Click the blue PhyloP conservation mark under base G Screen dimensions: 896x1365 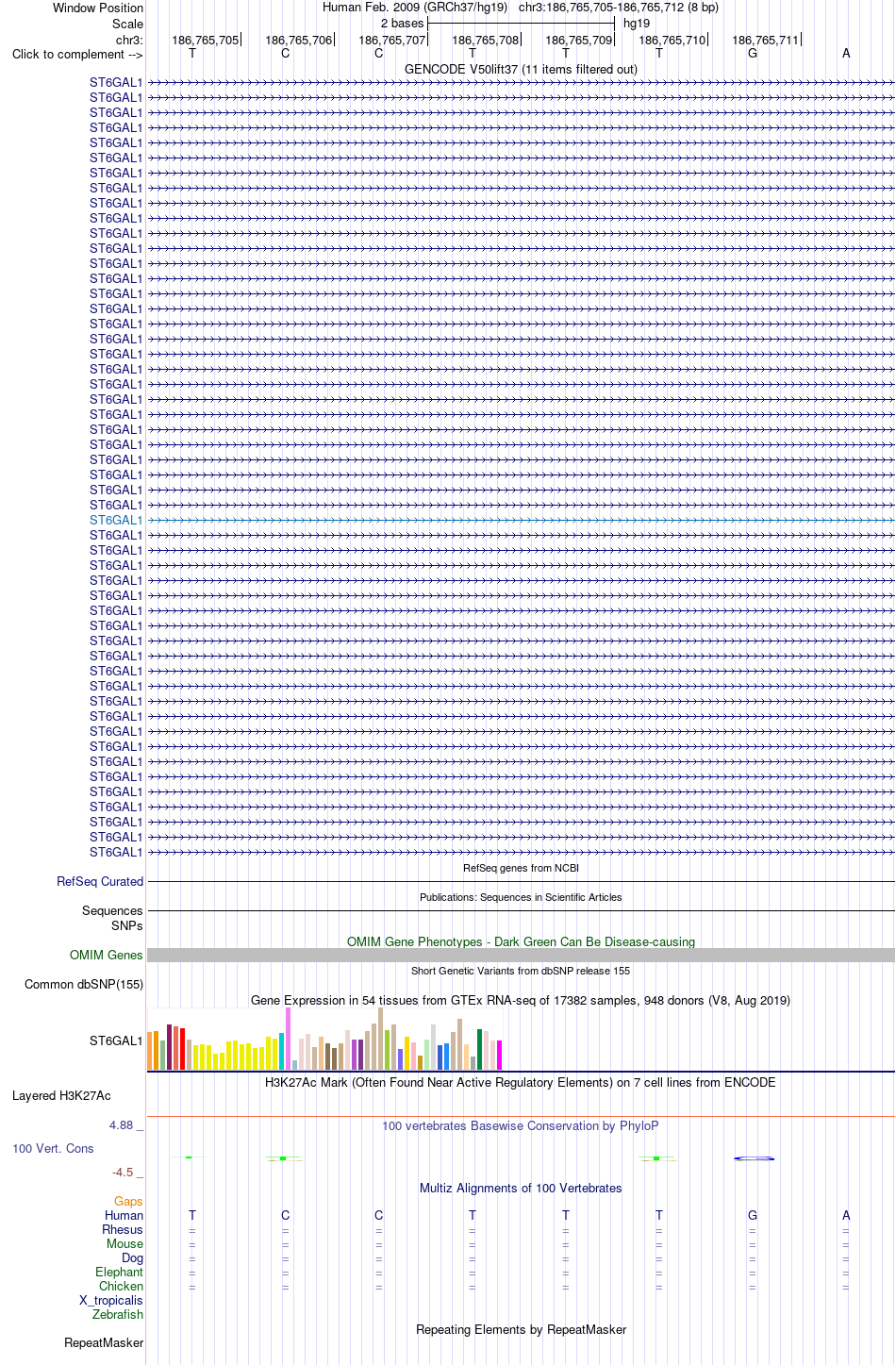pyautogui.click(x=754, y=1158)
